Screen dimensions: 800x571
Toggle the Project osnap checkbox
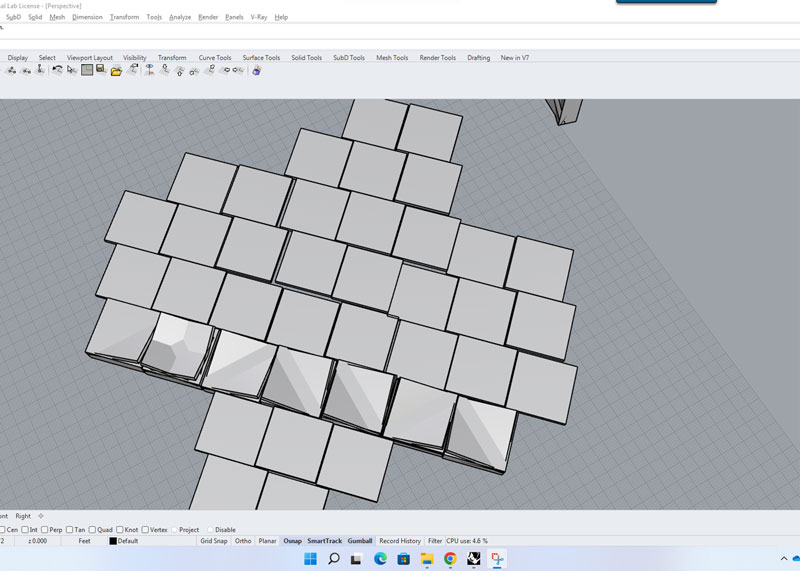point(174,530)
